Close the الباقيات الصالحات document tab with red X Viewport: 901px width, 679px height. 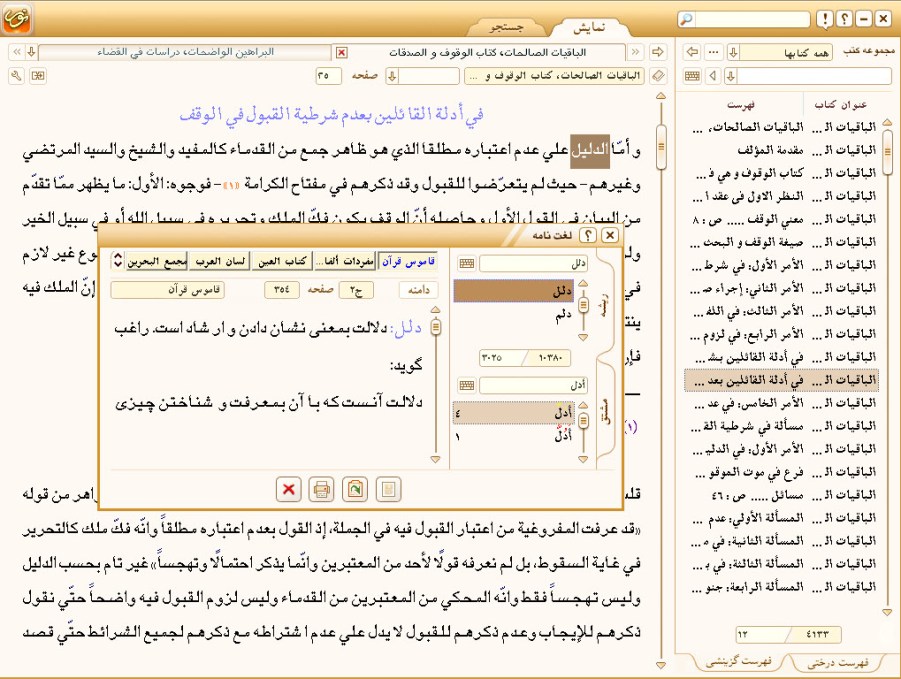341,52
